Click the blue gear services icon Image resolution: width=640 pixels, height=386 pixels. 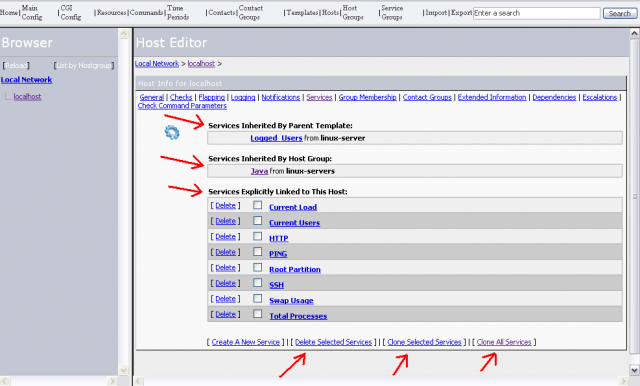[x=172, y=132]
